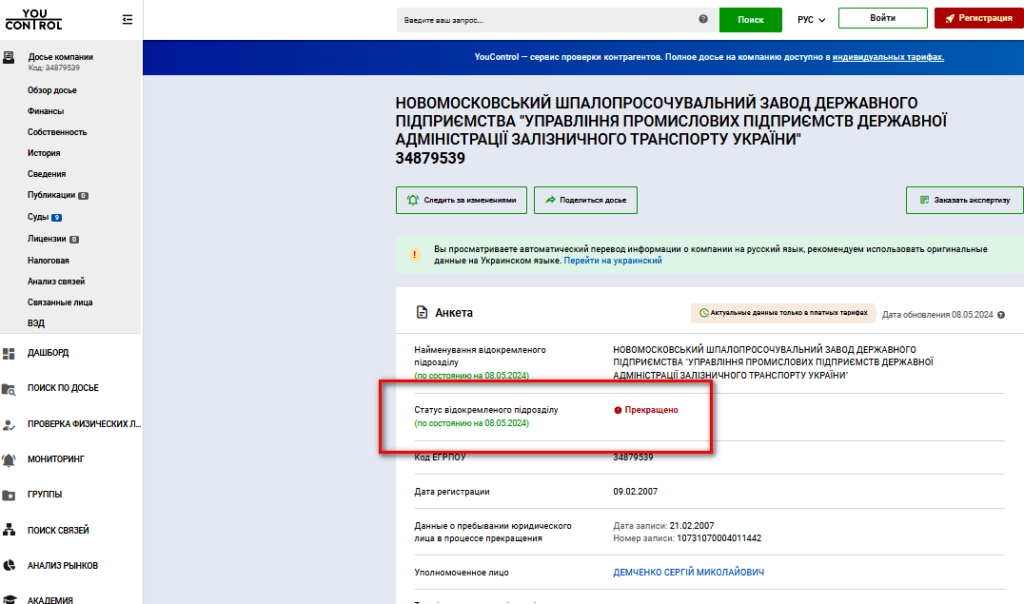
Task: Open АКАДЕМИЯ from the main menu
Action: click(50, 600)
